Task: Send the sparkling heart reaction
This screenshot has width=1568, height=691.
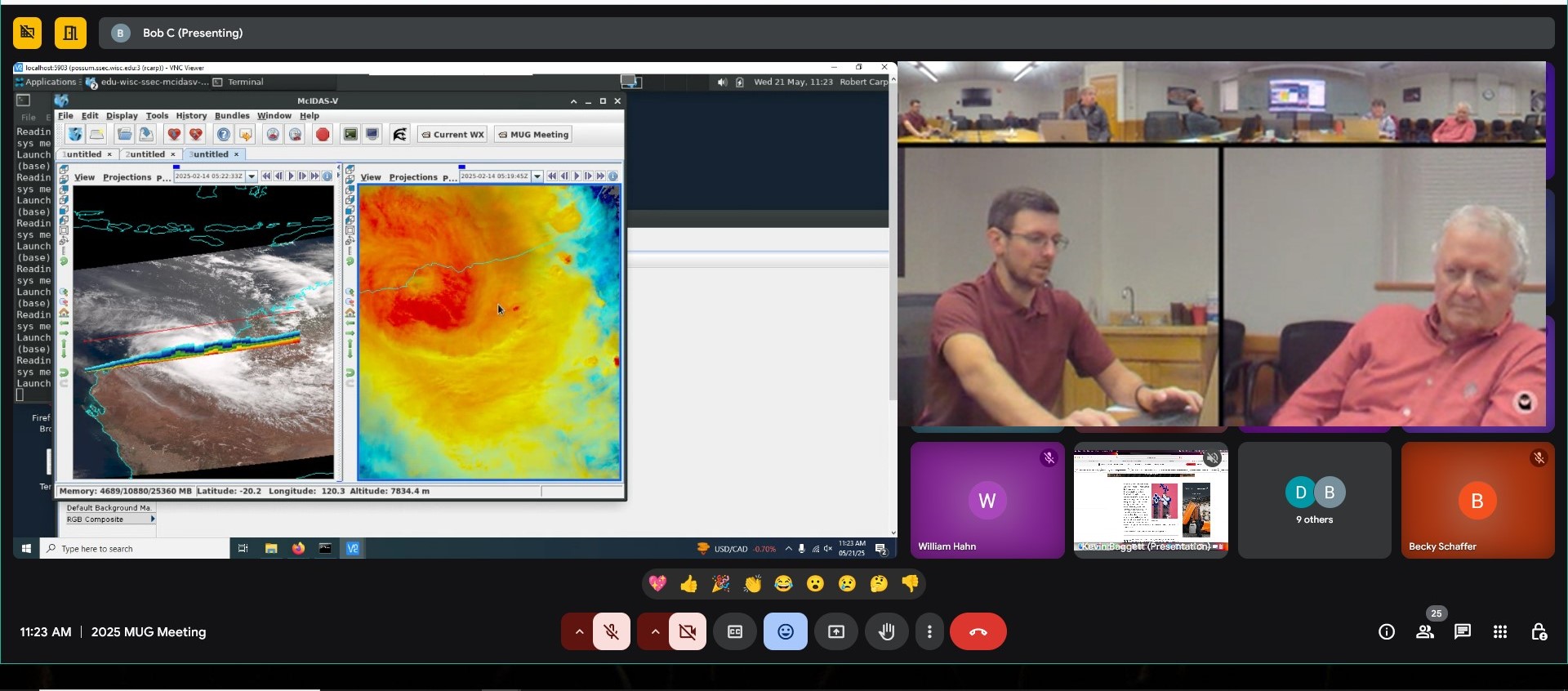Action: [x=657, y=584]
